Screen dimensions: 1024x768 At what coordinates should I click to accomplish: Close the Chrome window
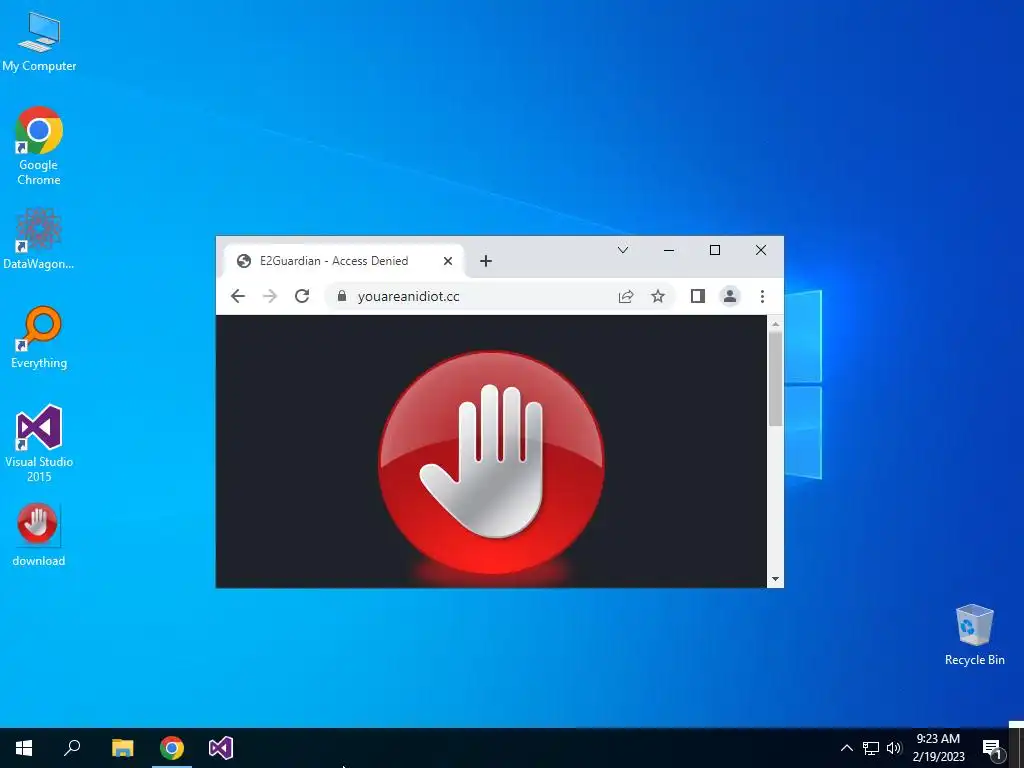point(761,250)
